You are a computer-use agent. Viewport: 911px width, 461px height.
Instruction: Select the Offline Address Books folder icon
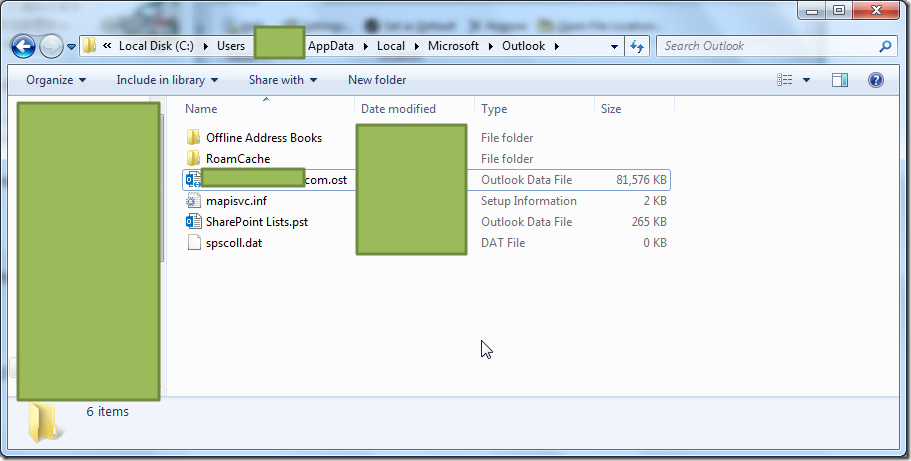click(x=193, y=138)
